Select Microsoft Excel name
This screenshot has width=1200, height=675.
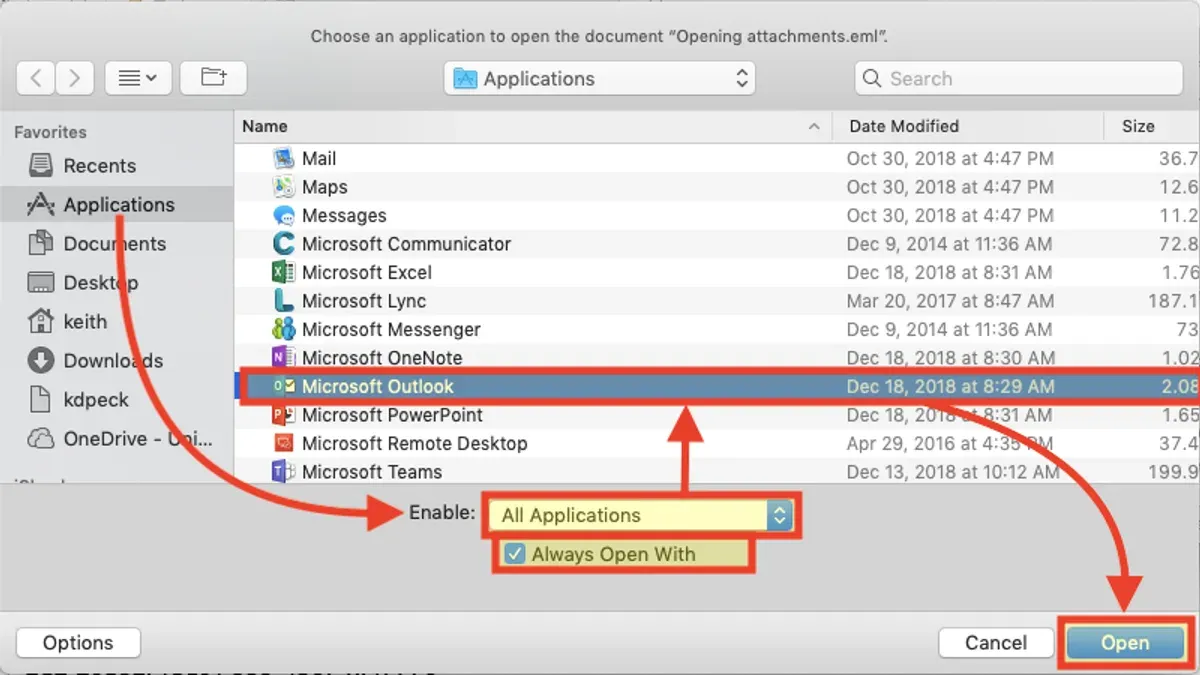(367, 272)
